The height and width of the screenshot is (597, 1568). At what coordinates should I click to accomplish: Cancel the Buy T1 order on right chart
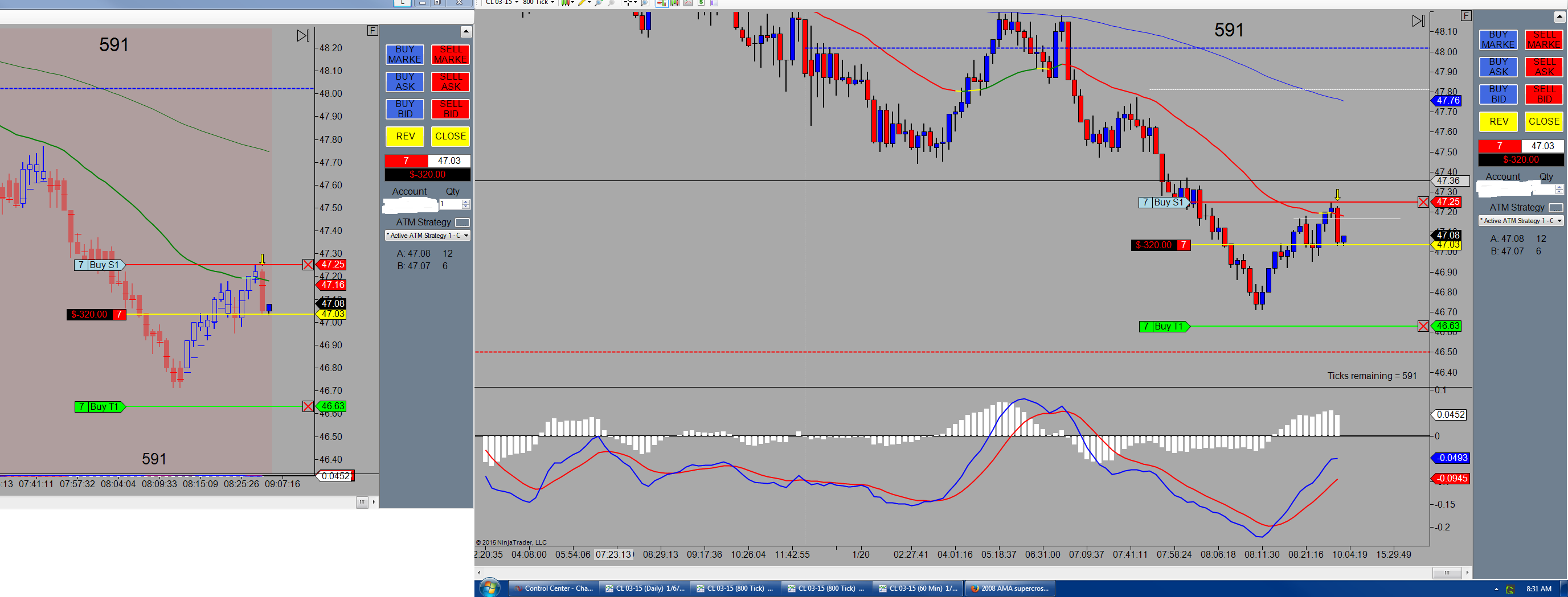tap(1423, 326)
